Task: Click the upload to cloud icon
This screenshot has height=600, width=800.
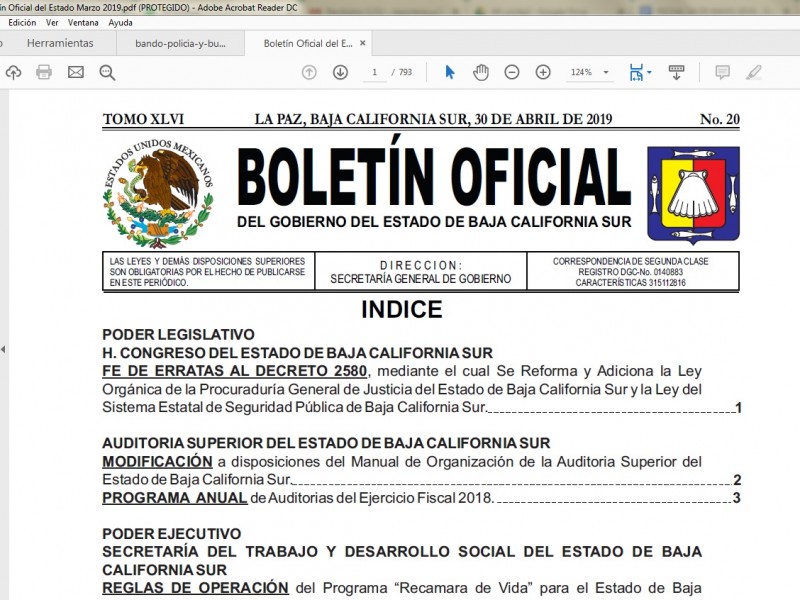Action: click(x=13, y=72)
